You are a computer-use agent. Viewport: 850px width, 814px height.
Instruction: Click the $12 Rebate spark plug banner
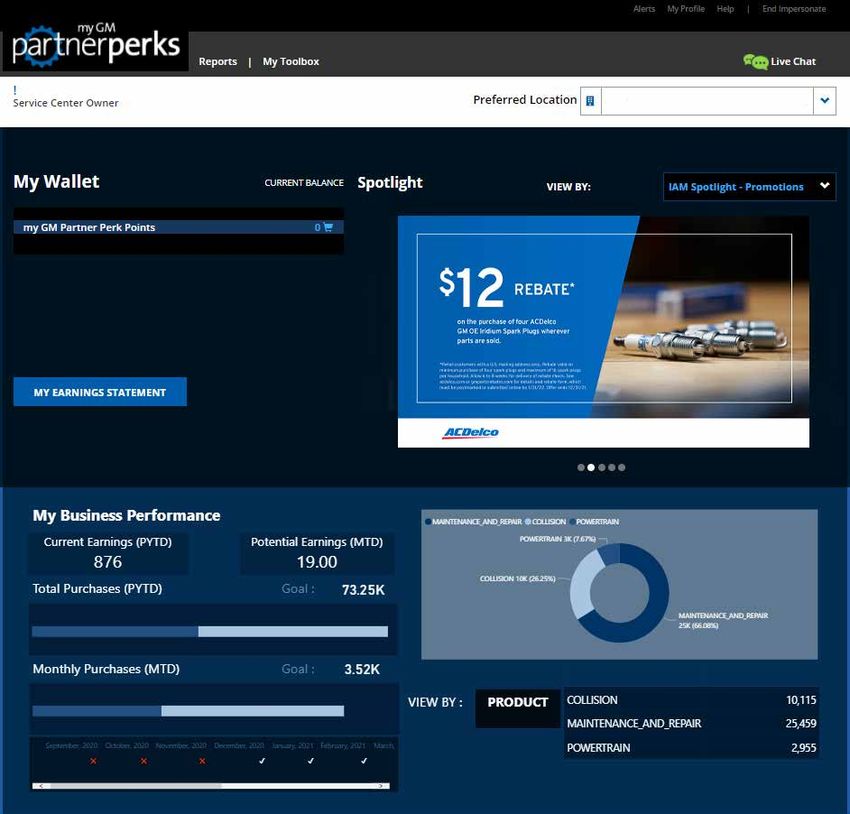pos(603,332)
